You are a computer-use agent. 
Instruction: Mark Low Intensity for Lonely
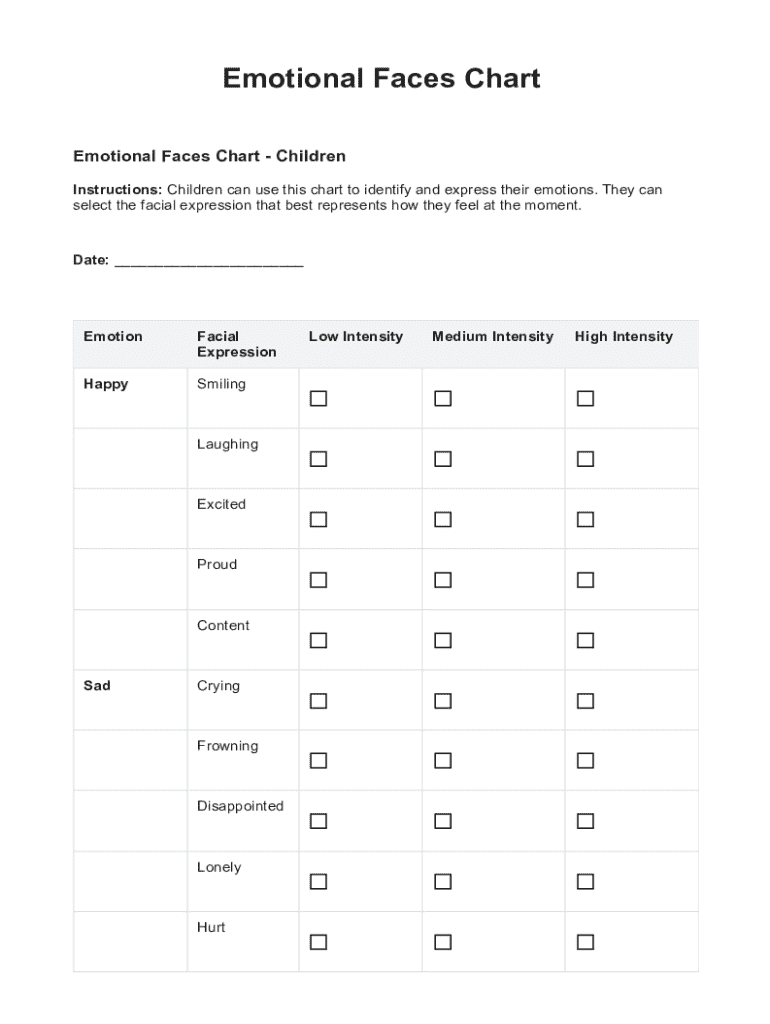(x=318, y=882)
